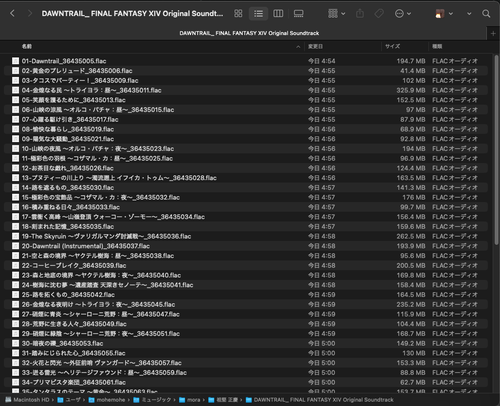Screen dimensions: 500x406
Task: Select the 06-山峡の涼風 オルコ・パチャ file
Action: (x=246, y=110)
